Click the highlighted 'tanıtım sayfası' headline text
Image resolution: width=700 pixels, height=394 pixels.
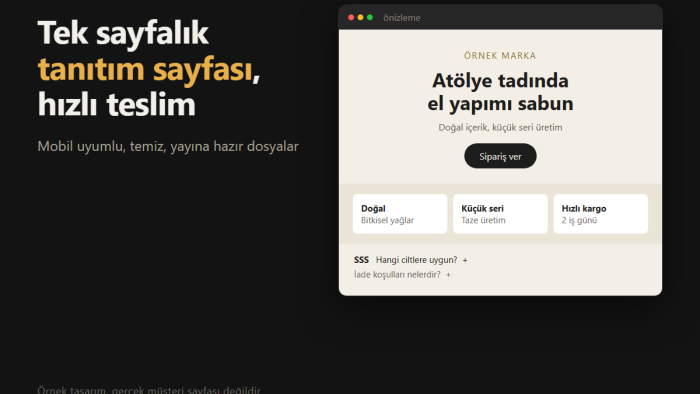pos(145,69)
